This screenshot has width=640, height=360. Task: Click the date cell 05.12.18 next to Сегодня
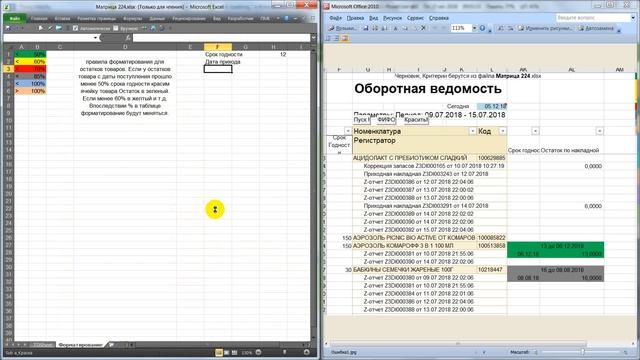click(x=492, y=106)
